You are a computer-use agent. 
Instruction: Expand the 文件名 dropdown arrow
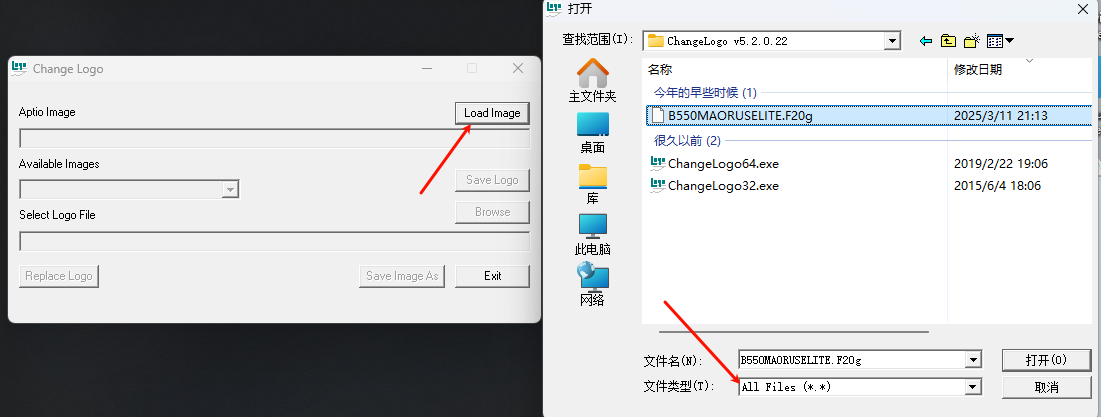(973, 360)
